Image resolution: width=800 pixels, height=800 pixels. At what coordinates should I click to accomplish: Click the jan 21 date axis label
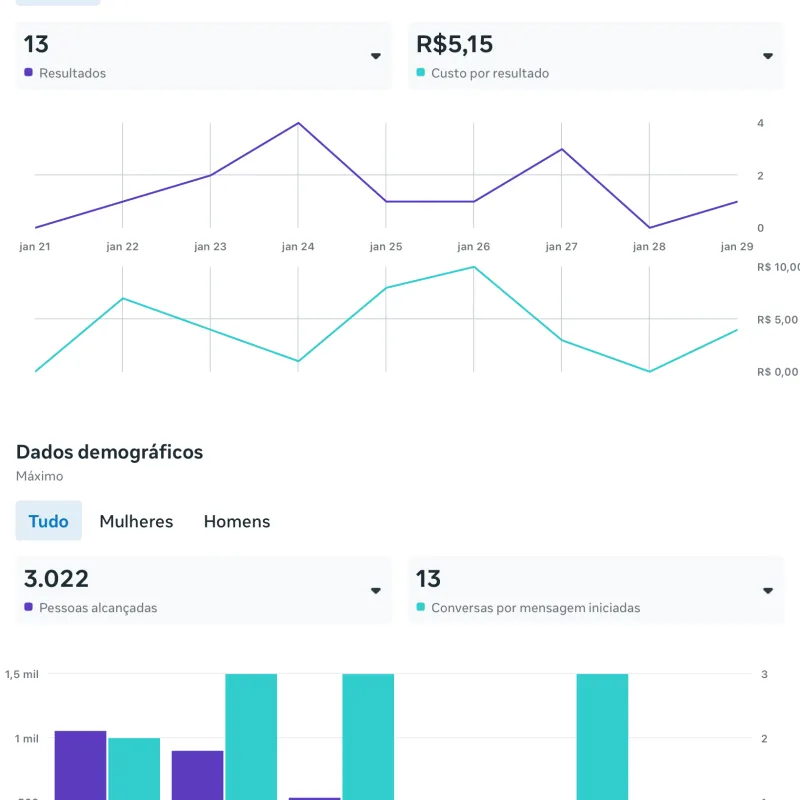[x=35, y=247]
